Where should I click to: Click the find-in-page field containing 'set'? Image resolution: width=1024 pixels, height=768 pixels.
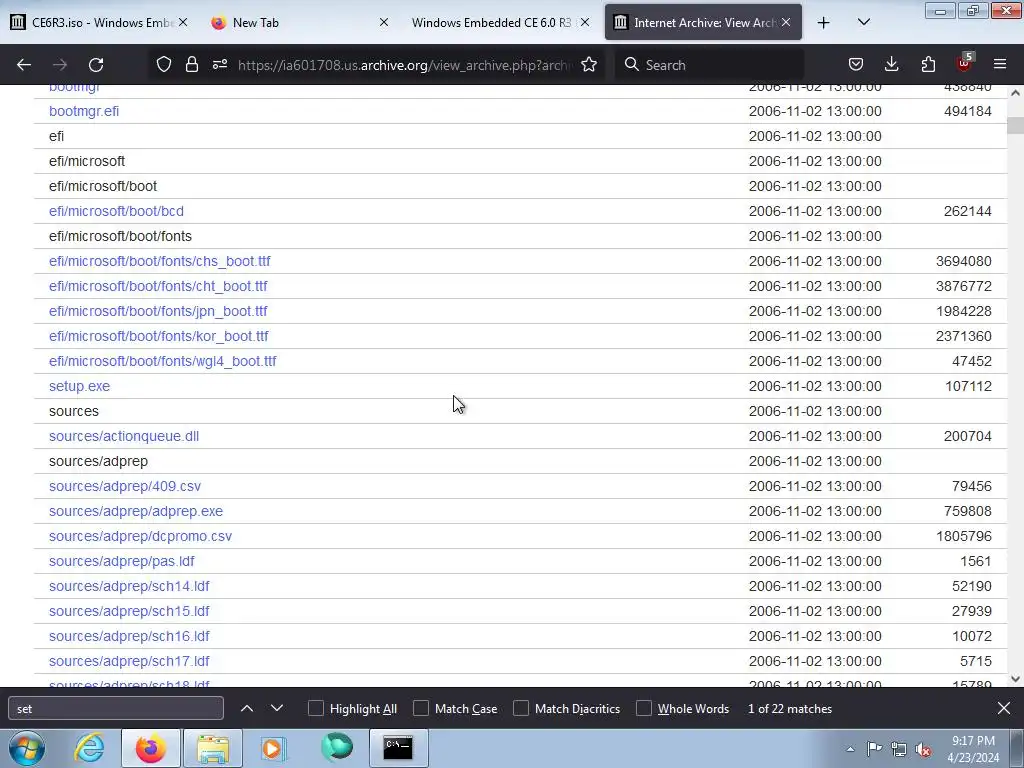tap(116, 709)
